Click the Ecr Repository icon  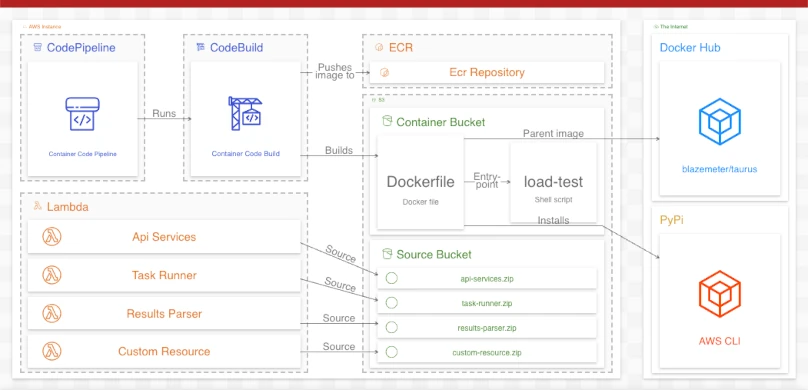click(x=384, y=73)
